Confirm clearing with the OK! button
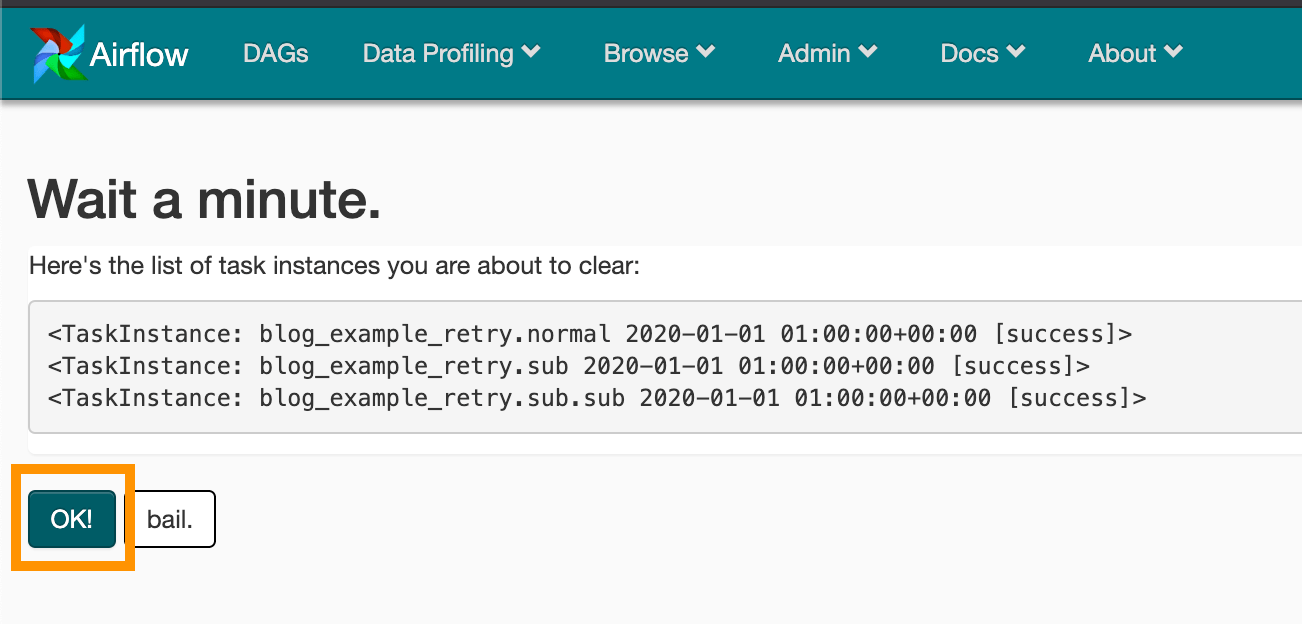Viewport: 1302px width, 624px height. click(72, 519)
